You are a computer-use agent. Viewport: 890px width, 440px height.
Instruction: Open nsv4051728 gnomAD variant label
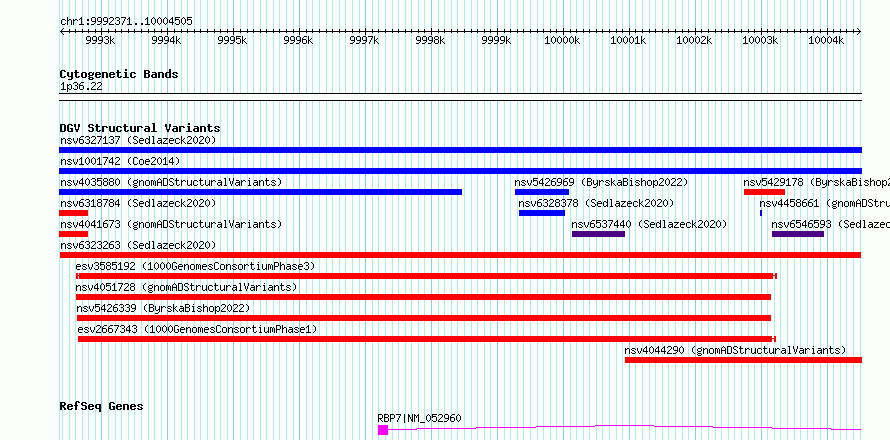(186, 287)
